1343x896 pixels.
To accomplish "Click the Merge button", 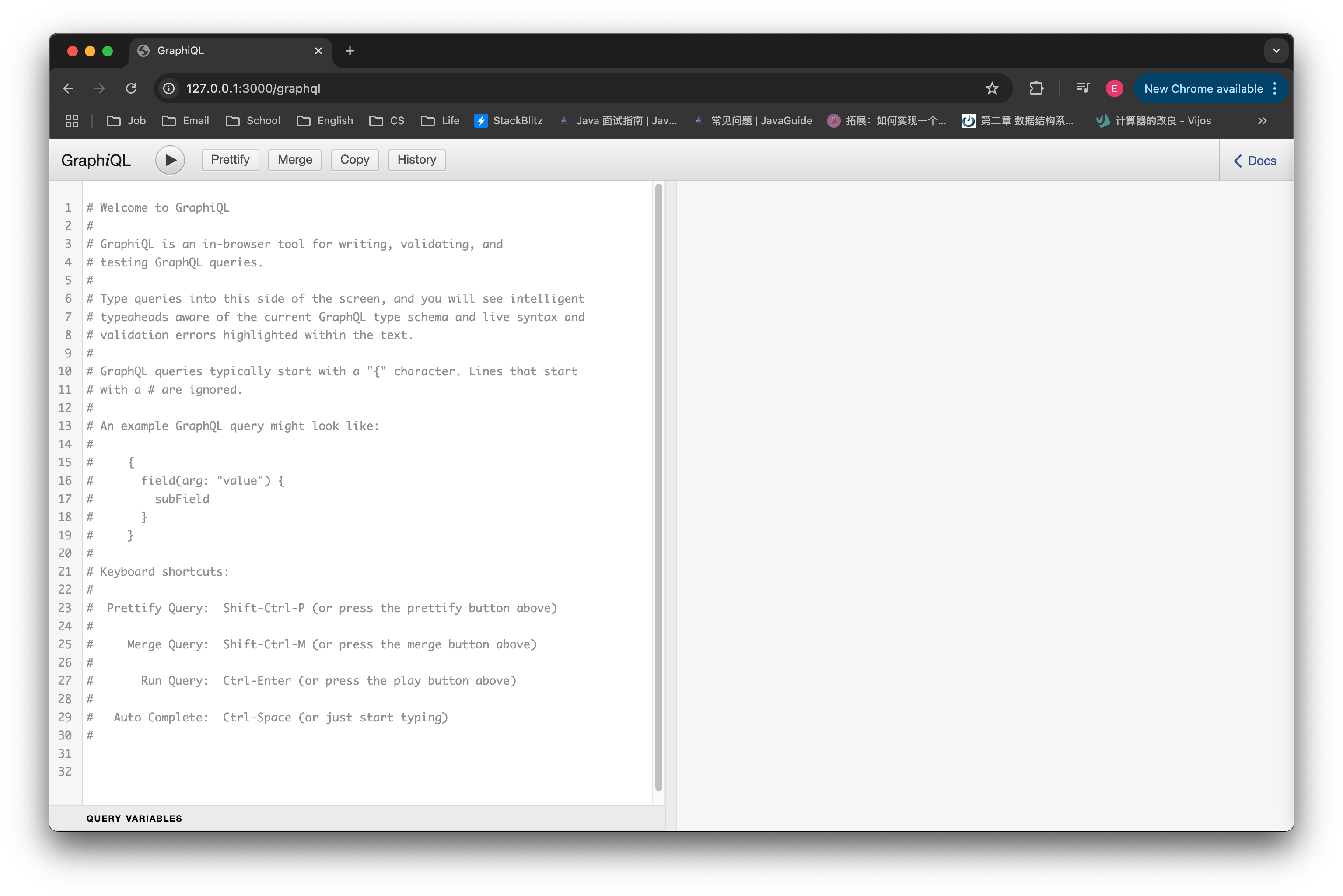I will [295, 160].
